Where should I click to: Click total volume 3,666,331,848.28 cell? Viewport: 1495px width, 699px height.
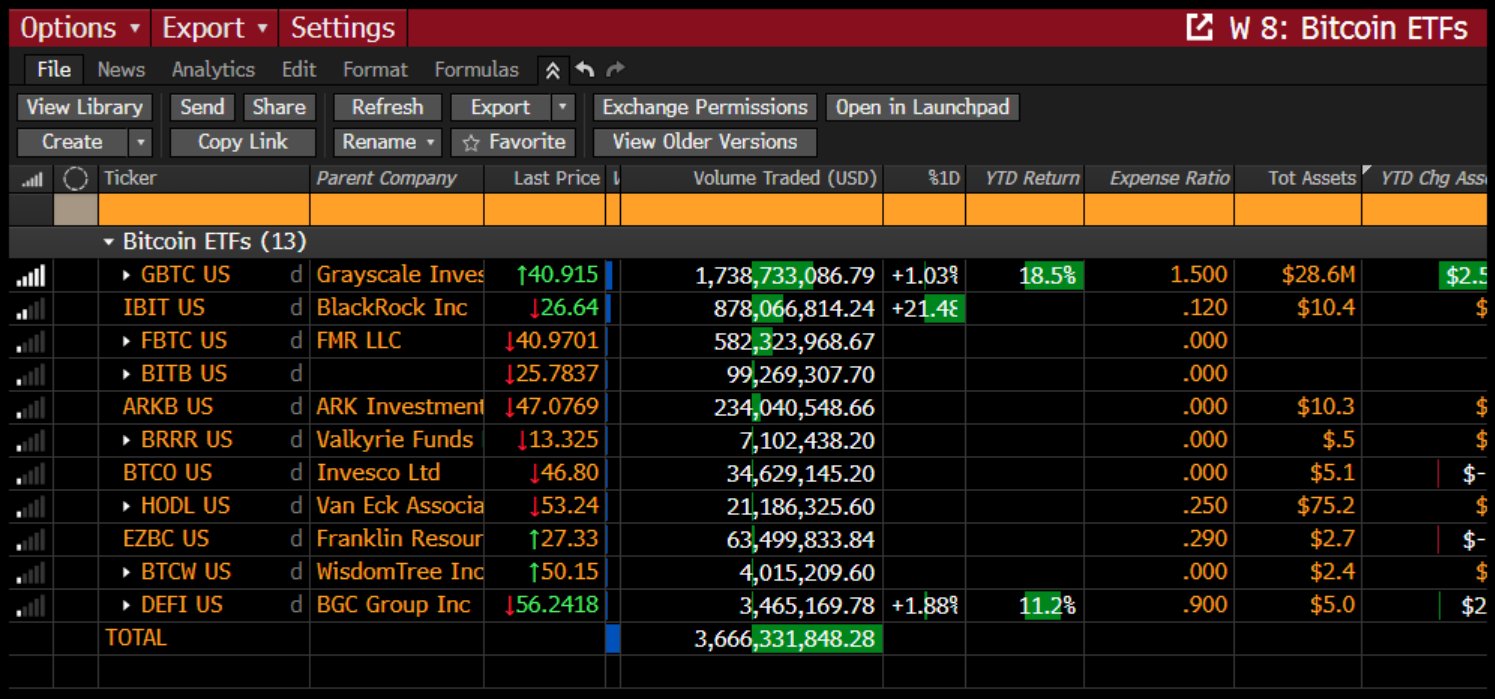[752, 639]
